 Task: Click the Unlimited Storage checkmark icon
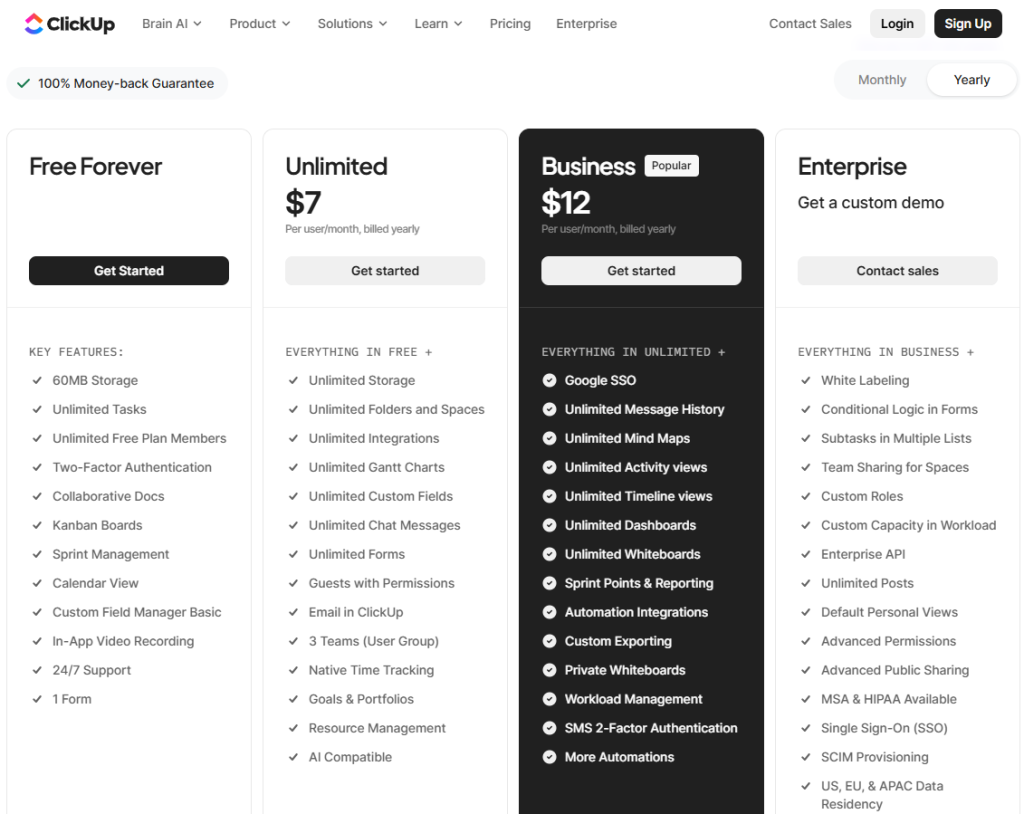tap(293, 380)
